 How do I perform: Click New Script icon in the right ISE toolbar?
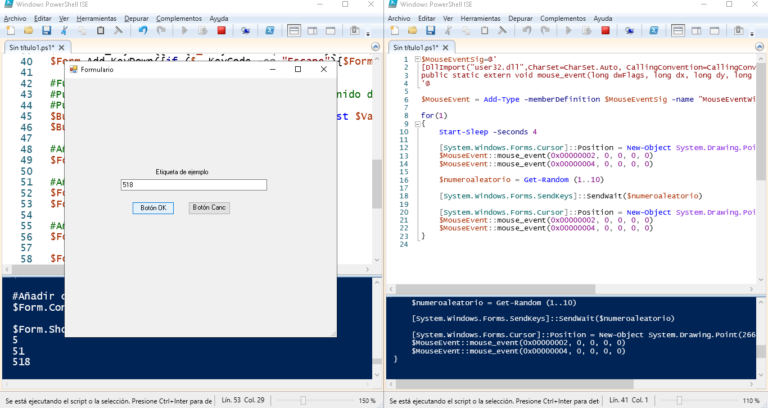[394, 31]
